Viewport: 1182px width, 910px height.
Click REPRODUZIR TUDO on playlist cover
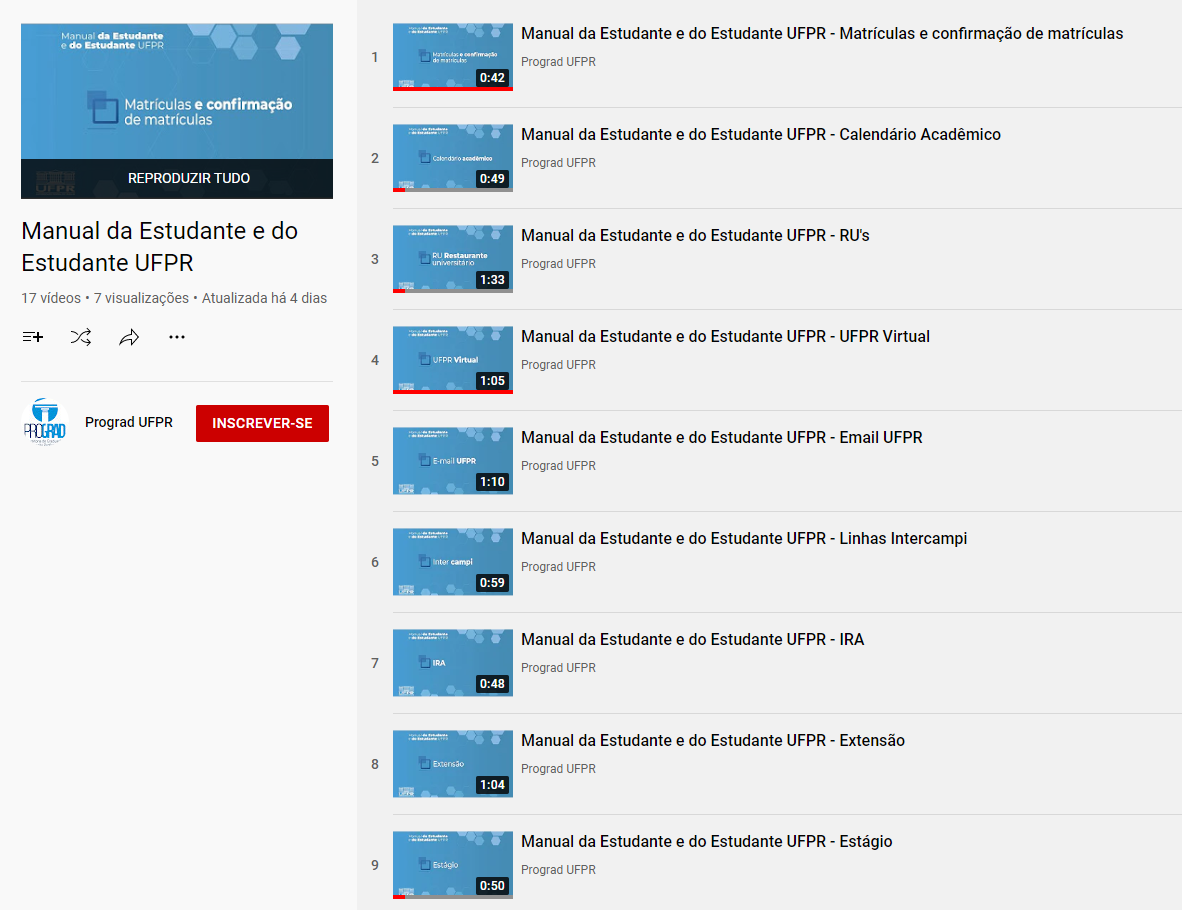click(188, 178)
